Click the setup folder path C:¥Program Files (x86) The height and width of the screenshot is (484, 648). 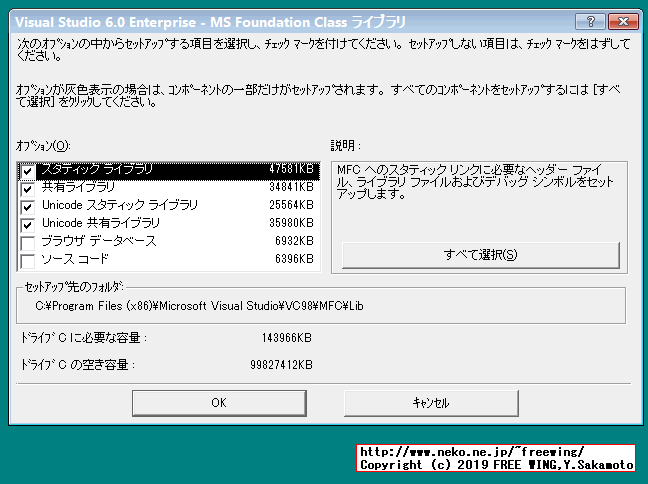coord(199,306)
